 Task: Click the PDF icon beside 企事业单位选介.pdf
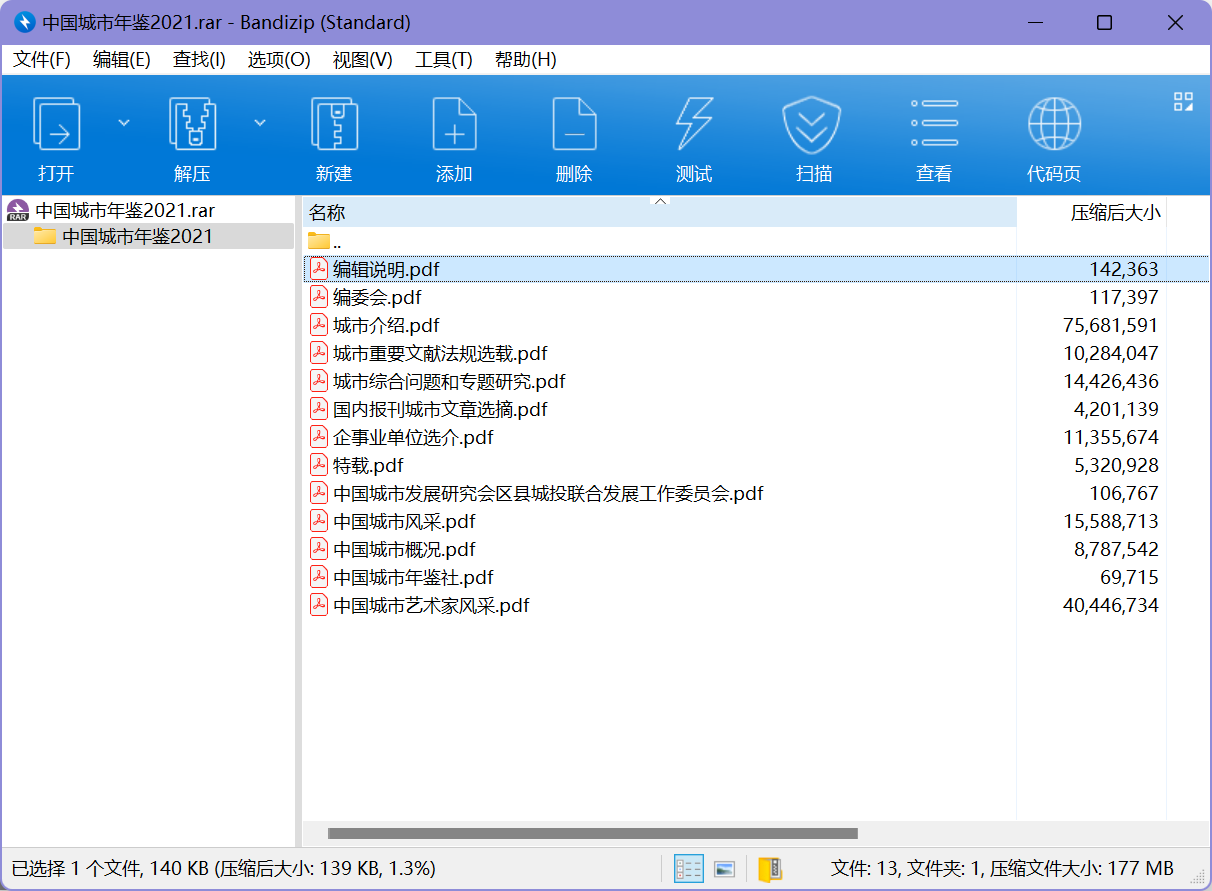pyautogui.click(x=319, y=437)
